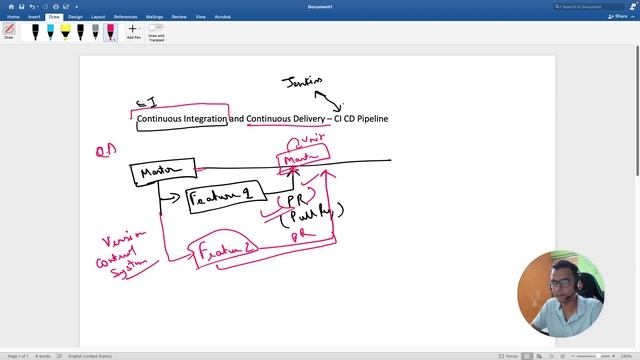Screen dimensions: 640x360
Task: Switch to the Insert tab
Action: point(34,17)
